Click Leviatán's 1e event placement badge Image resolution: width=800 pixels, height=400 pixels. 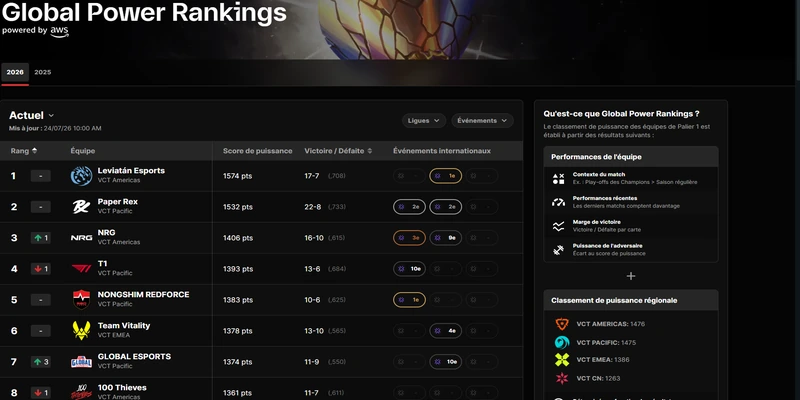[x=445, y=176]
